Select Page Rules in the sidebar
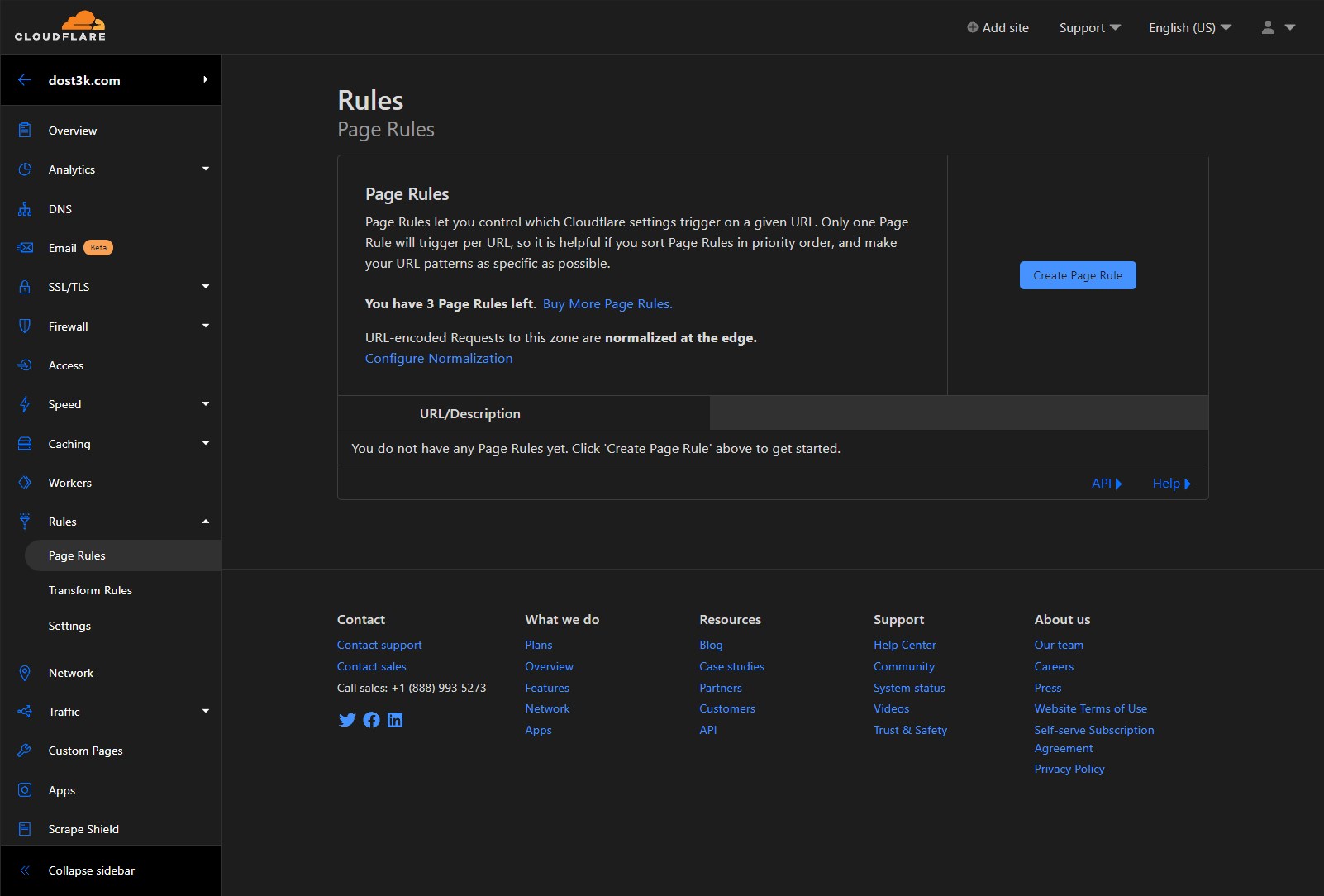 coord(123,555)
